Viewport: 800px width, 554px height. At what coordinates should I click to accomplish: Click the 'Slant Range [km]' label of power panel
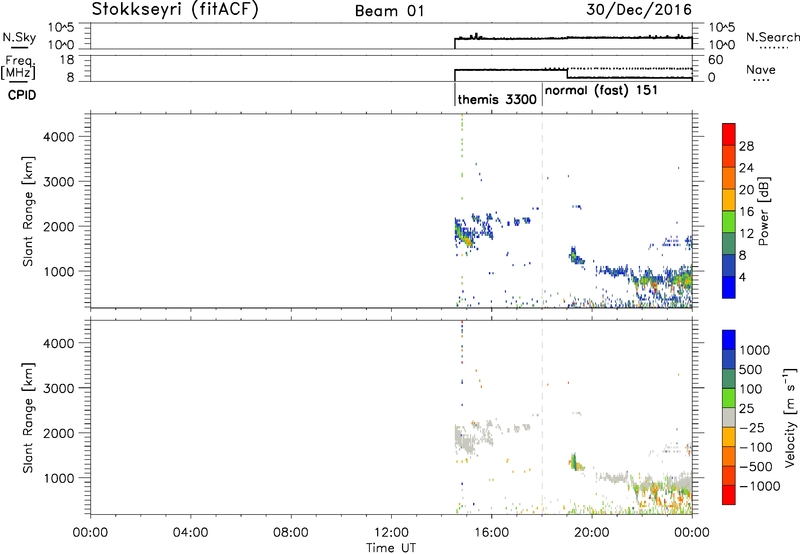[x=28, y=211]
